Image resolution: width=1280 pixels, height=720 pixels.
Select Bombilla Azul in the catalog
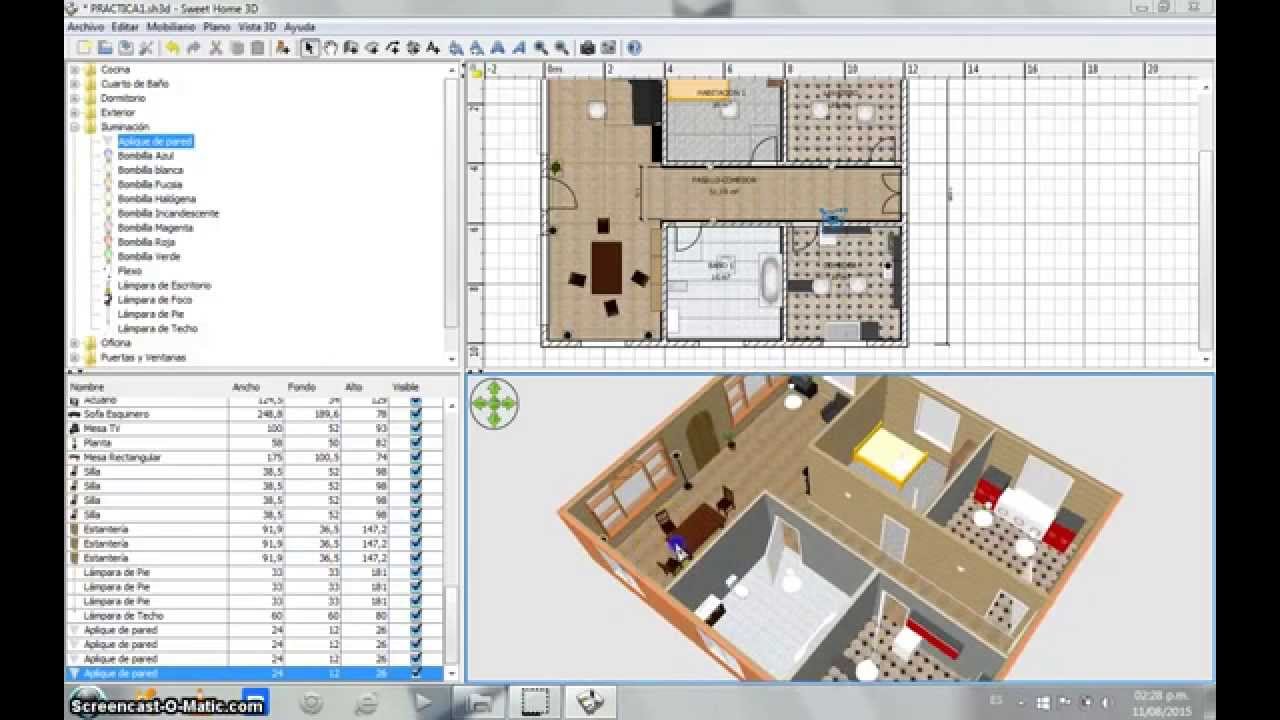[146, 156]
